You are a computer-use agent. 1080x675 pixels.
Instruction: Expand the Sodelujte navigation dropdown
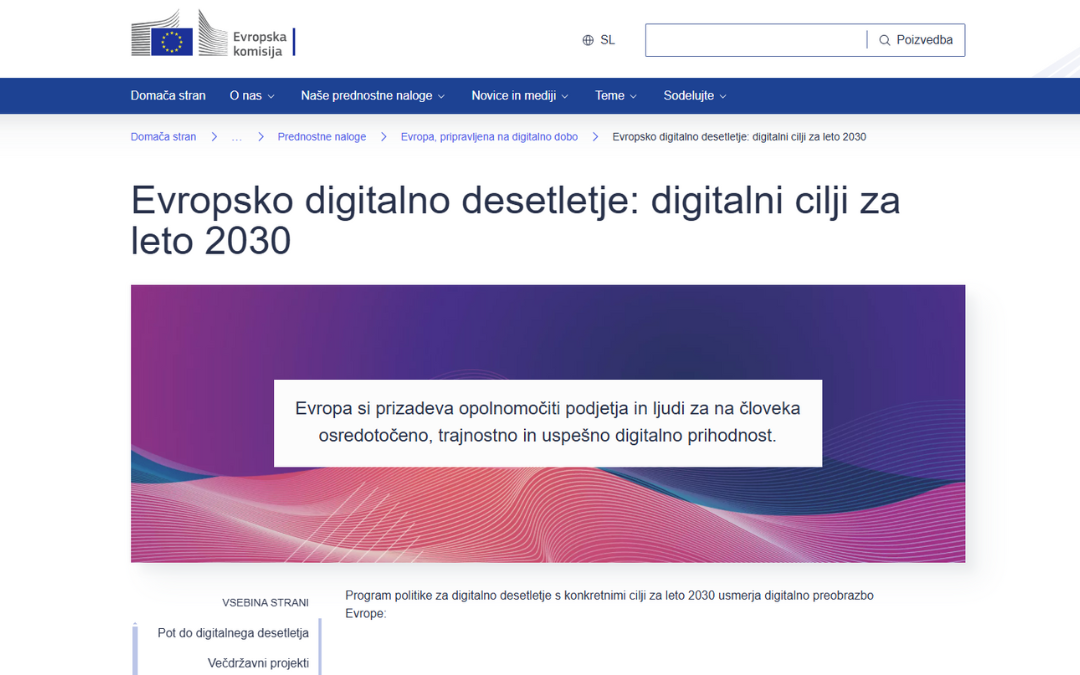(694, 95)
